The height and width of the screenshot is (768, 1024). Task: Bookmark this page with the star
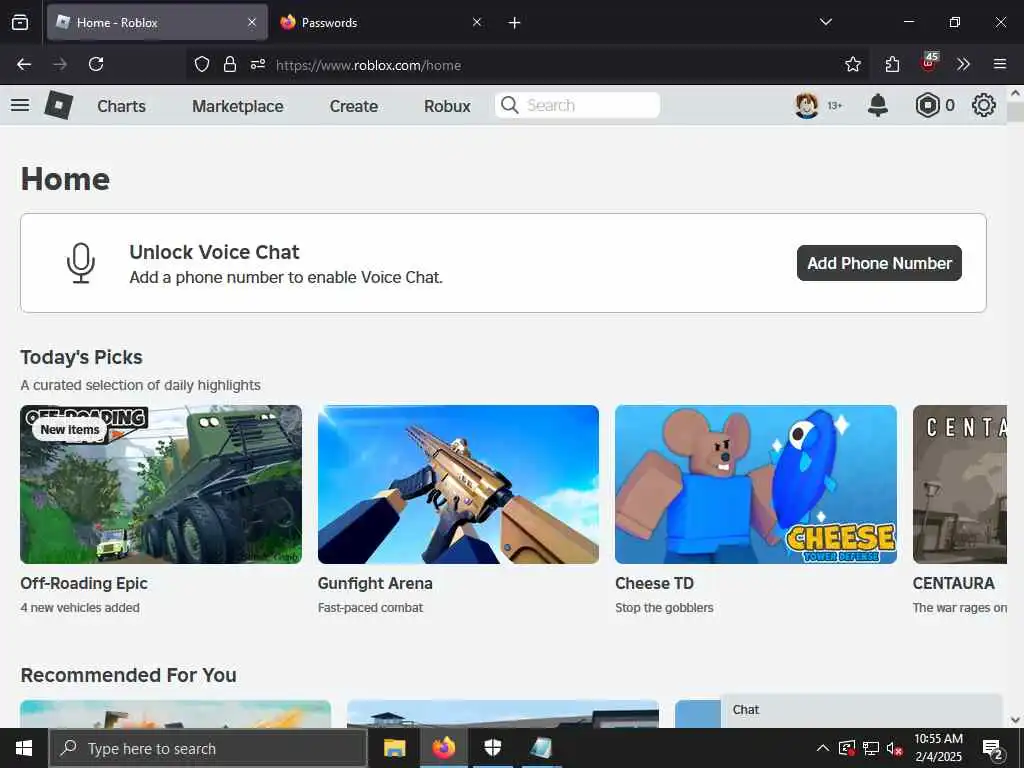pyautogui.click(x=852, y=64)
